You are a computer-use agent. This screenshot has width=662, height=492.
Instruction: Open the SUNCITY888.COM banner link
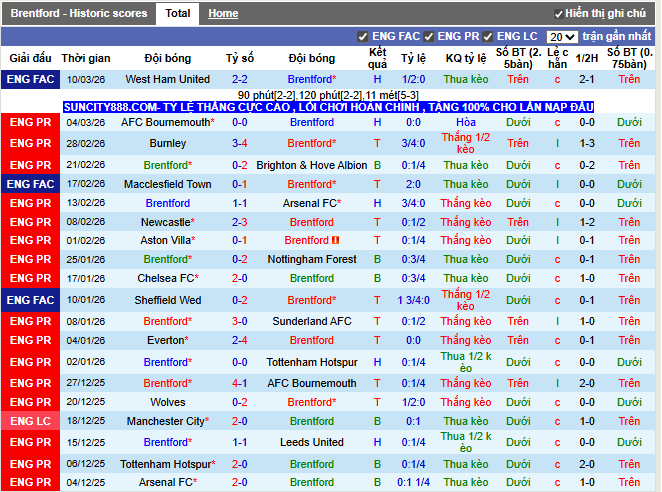click(x=329, y=106)
